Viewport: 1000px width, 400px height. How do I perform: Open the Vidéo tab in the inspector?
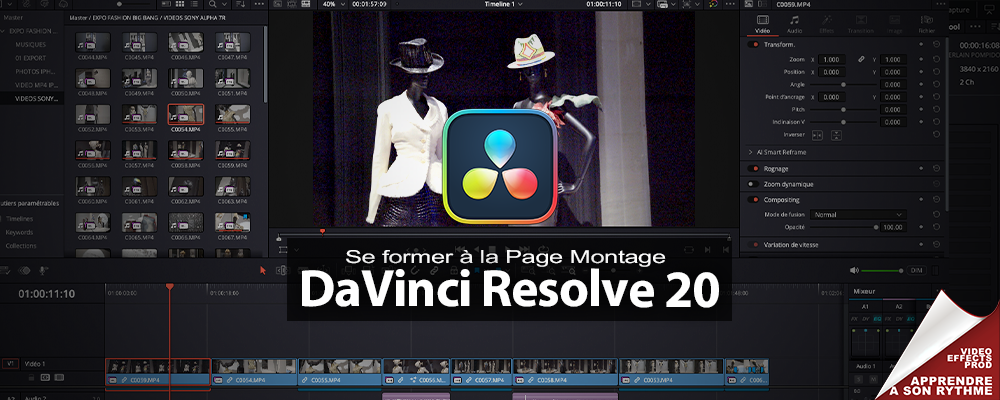click(762, 24)
